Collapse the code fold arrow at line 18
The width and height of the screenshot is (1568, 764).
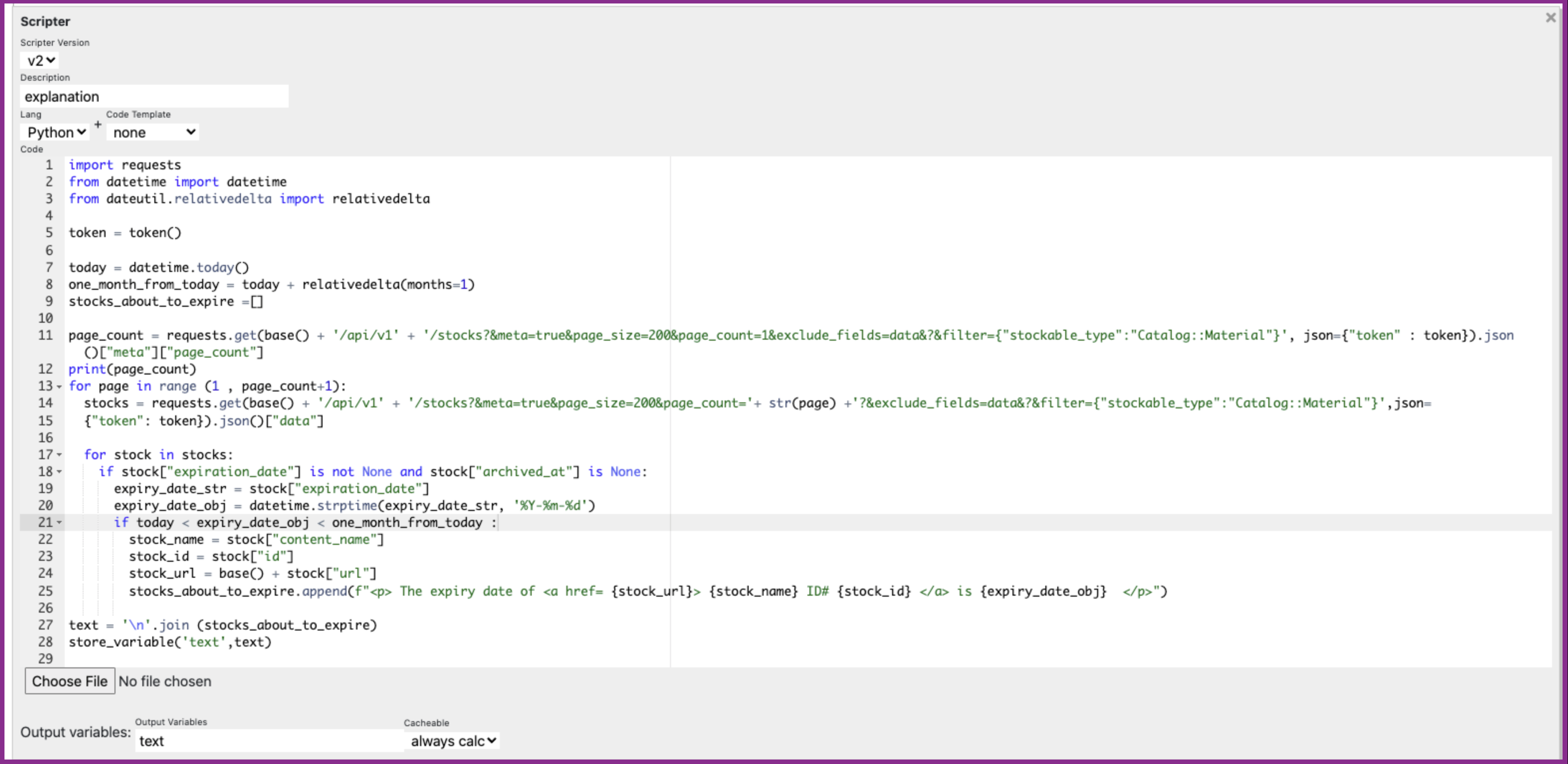[59, 472]
